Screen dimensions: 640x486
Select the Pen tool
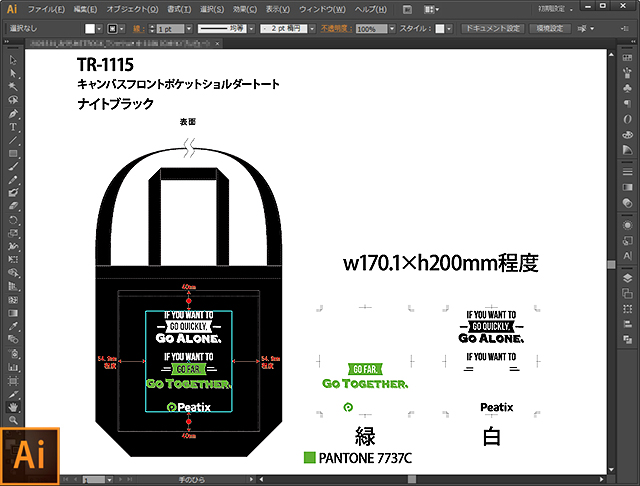[x=14, y=113]
